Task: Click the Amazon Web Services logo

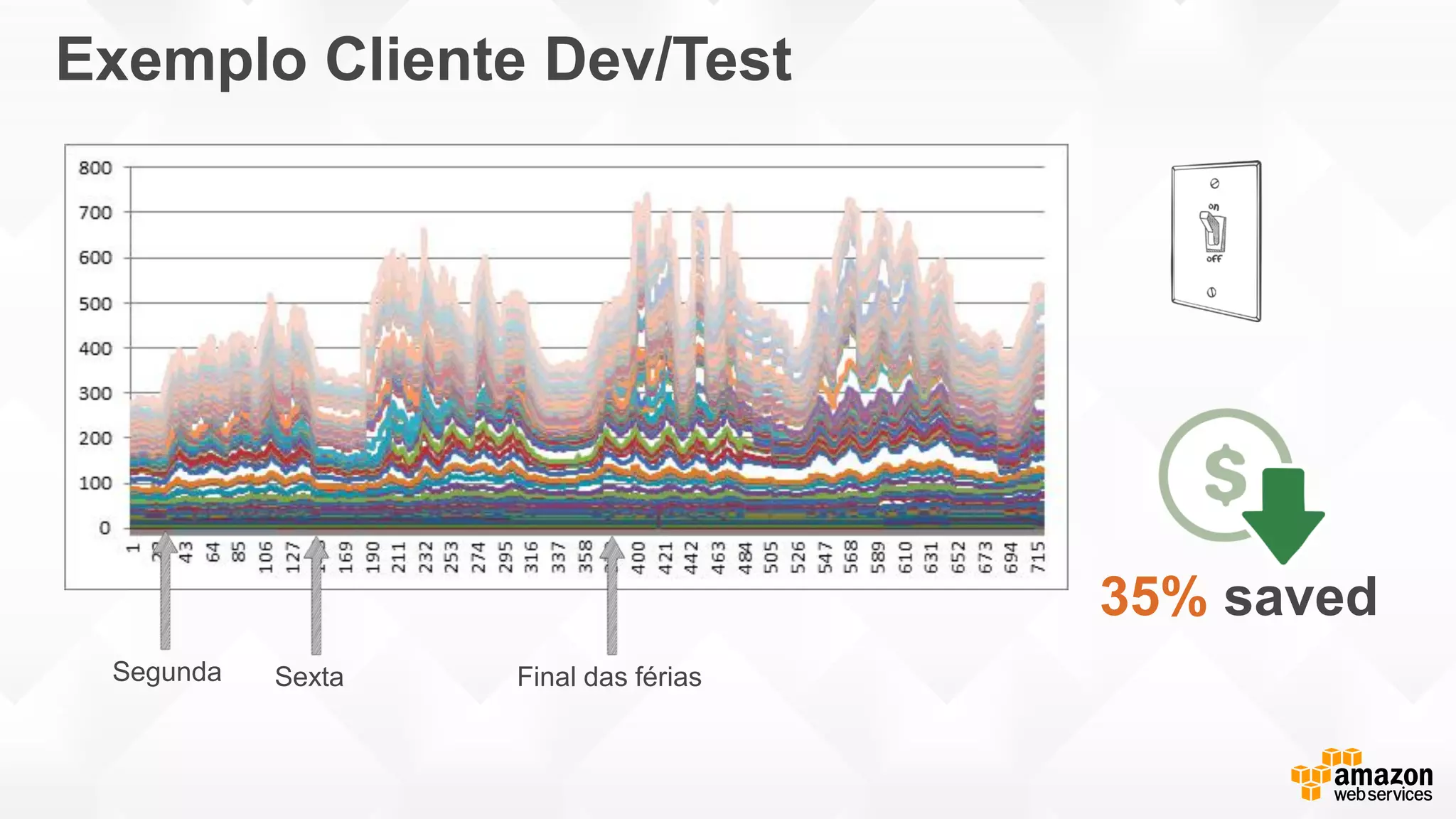Action: [x=1361, y=775]
